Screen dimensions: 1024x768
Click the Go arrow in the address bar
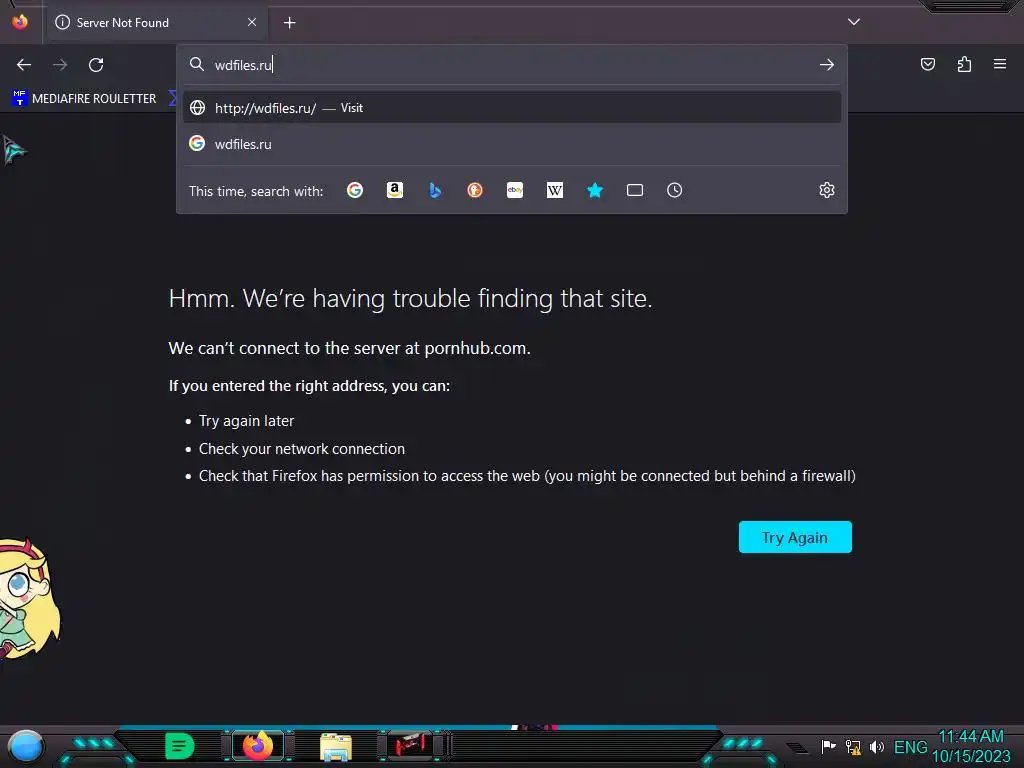pos(827,65)
